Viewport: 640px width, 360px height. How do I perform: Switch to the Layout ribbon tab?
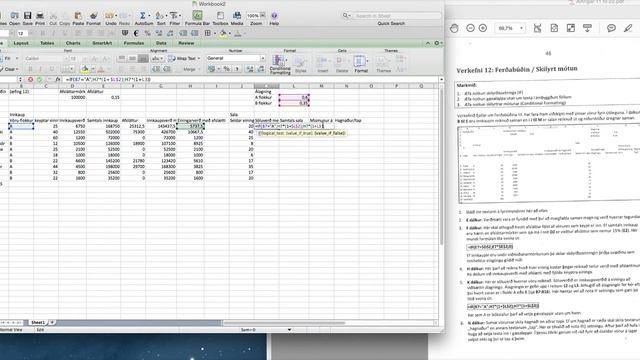click(21, 43)
